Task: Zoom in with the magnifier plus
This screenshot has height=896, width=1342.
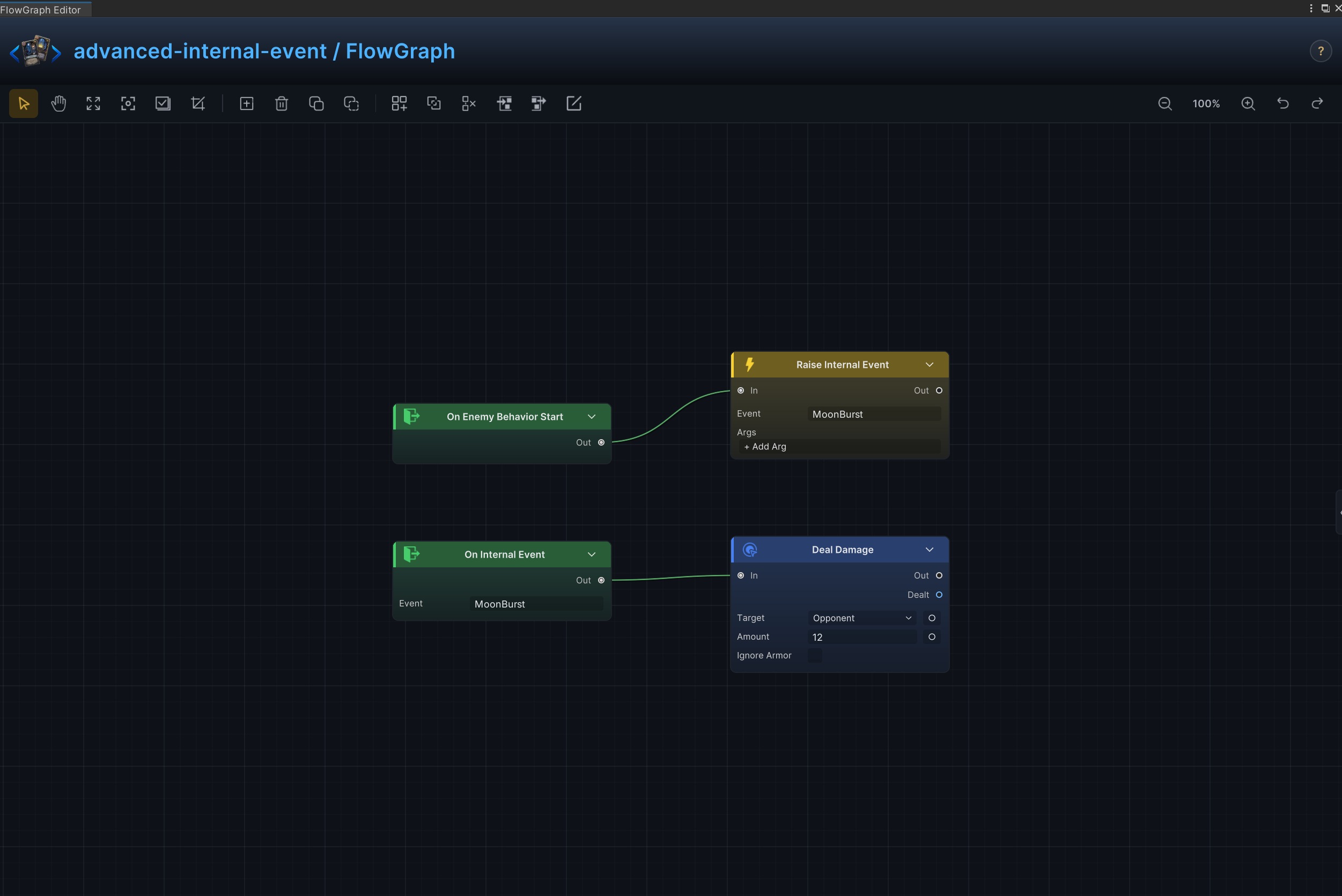Action: pyautogui.click(x=1248, y=103)
